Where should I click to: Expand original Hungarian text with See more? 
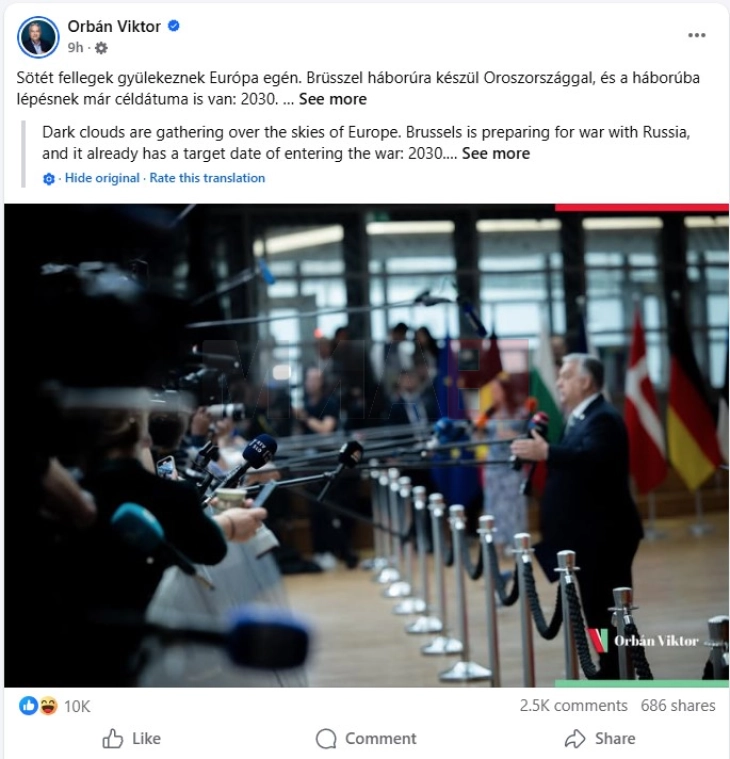pos(333,99)
